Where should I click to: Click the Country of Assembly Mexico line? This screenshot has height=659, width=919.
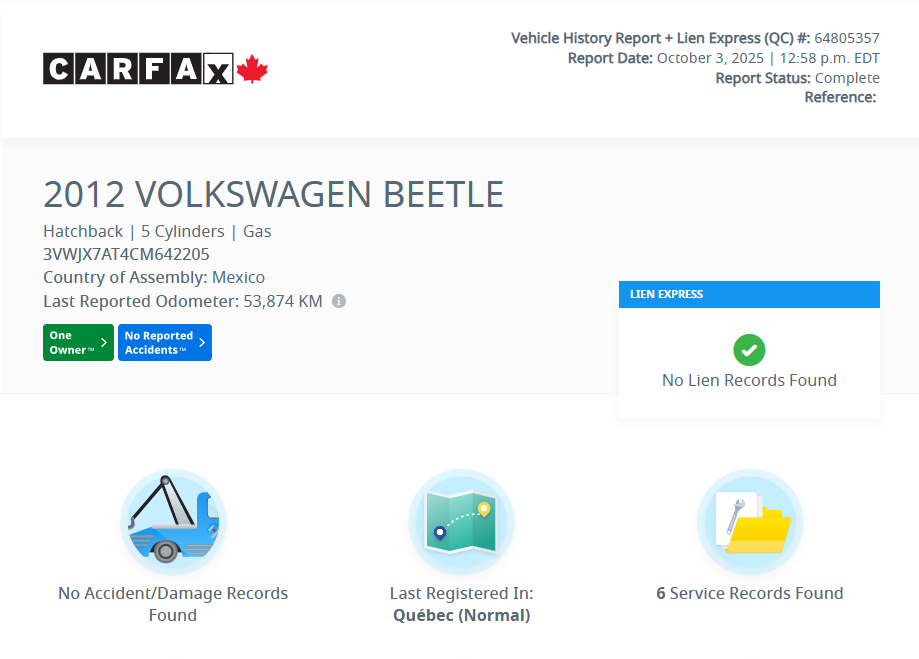point(154,277)
